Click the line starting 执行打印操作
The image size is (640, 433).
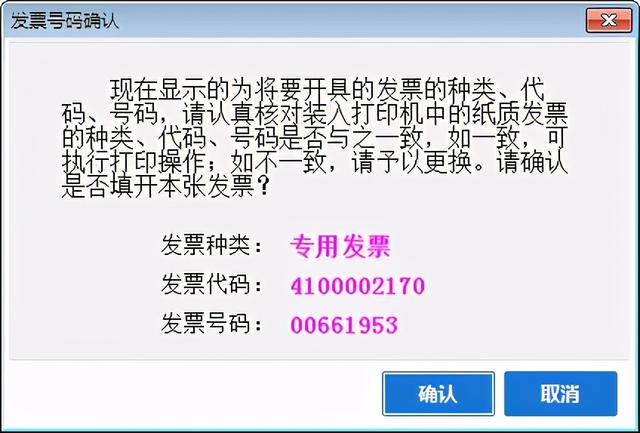pyautogui.click(x=314, y=163)
